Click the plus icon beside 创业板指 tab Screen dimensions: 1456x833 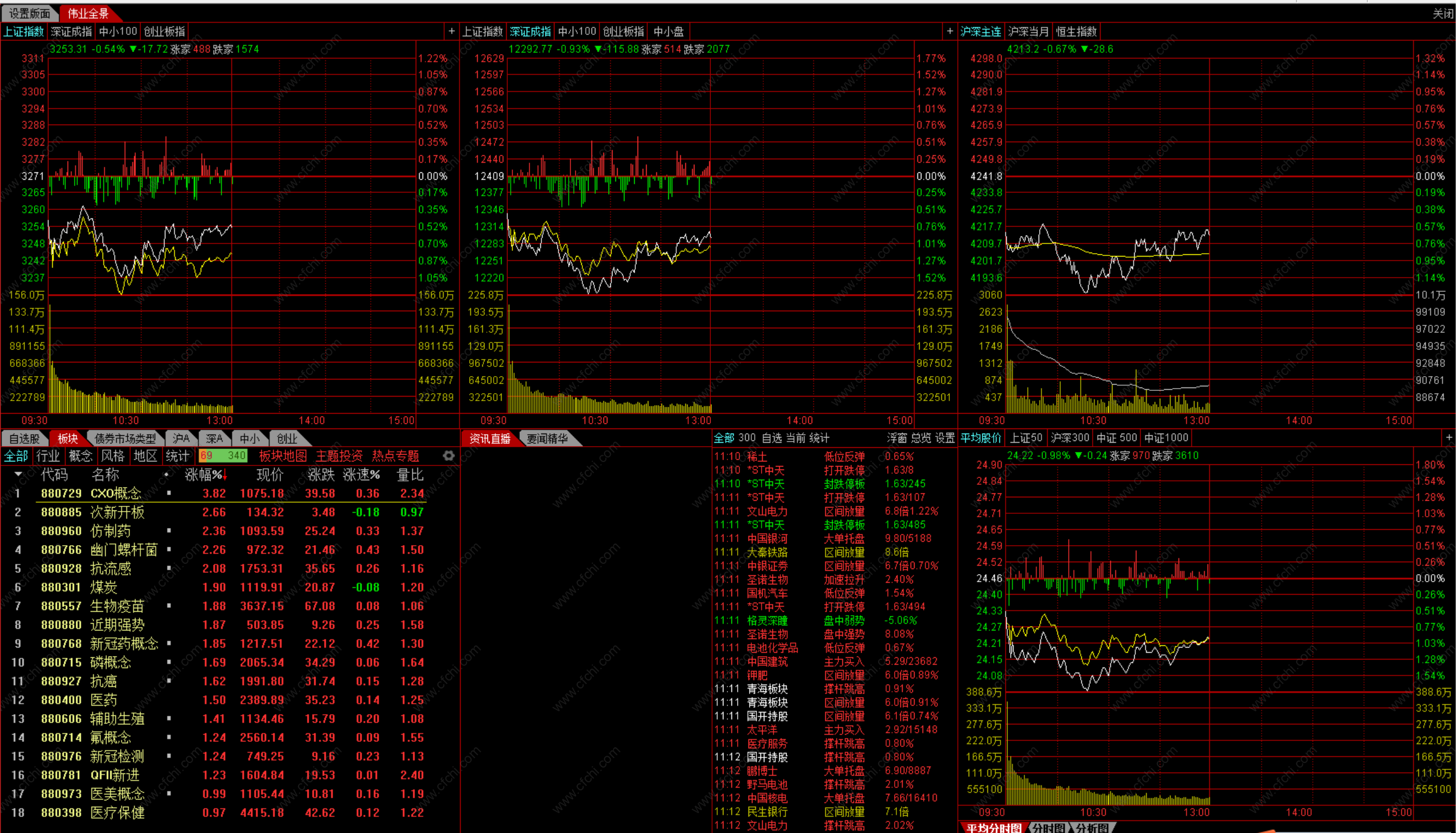point(451,31)
